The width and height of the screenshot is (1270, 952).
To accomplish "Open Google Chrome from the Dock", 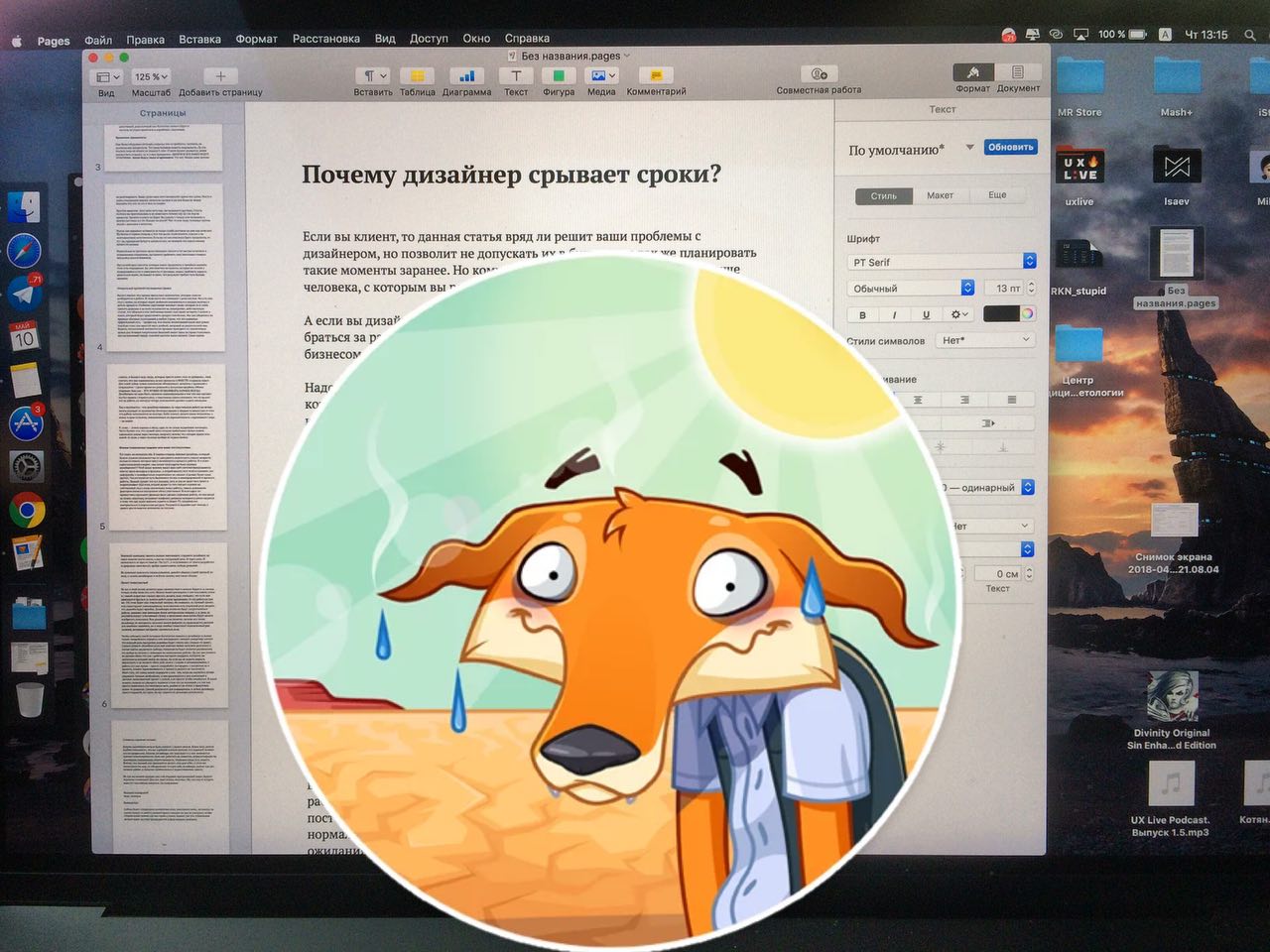I will tap(27, 511).
